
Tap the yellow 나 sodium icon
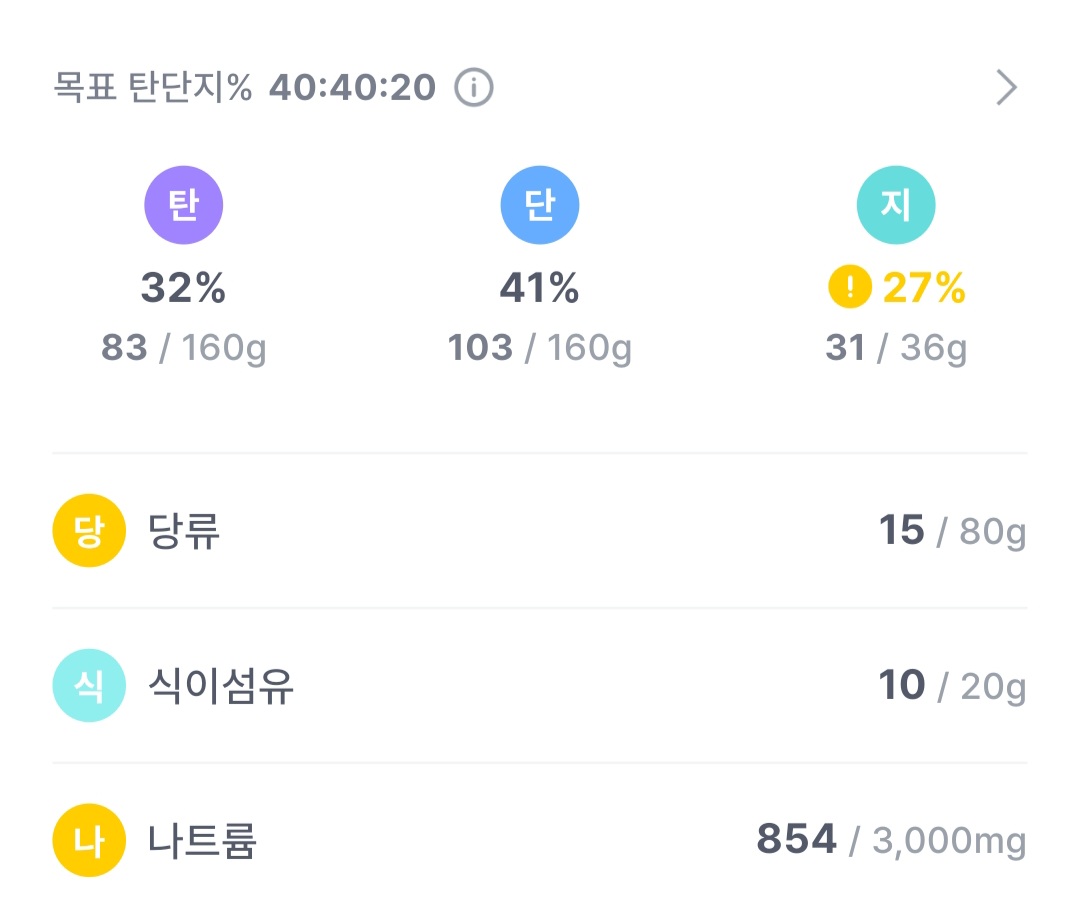(89, 841)
